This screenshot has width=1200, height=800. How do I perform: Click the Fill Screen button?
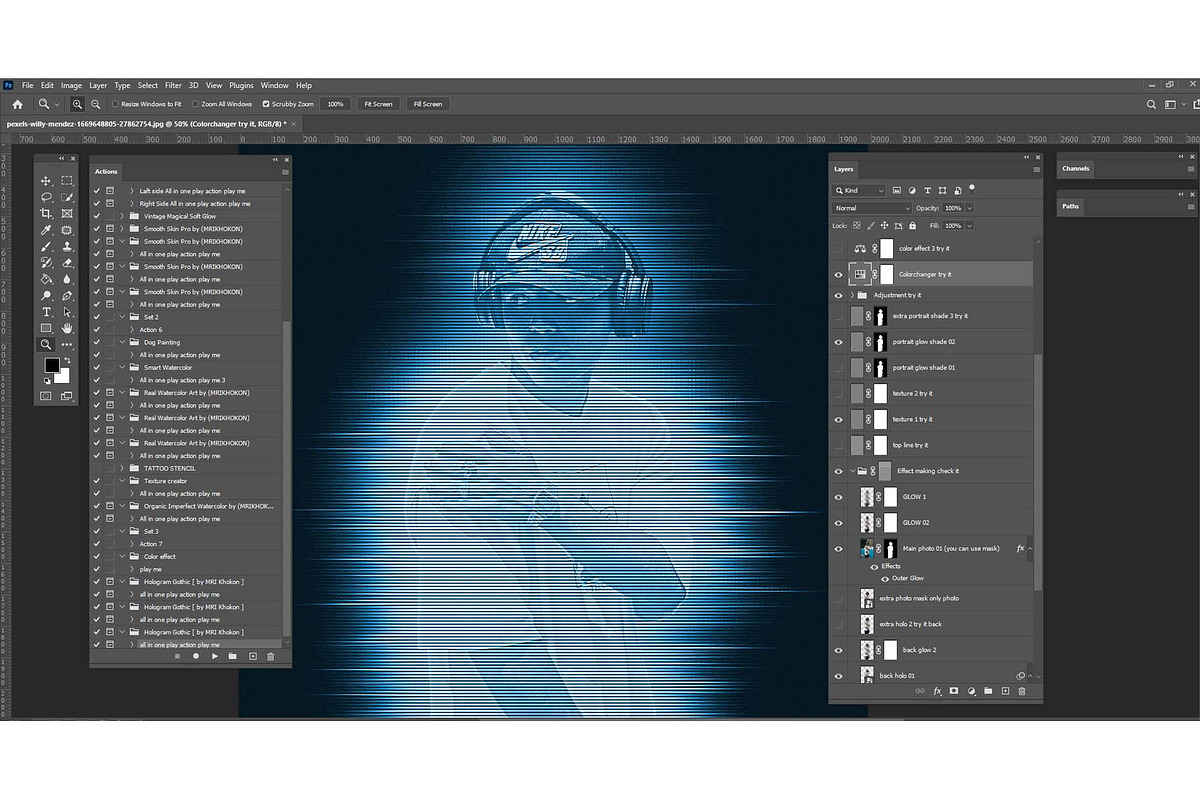click(x=427, y=104)
